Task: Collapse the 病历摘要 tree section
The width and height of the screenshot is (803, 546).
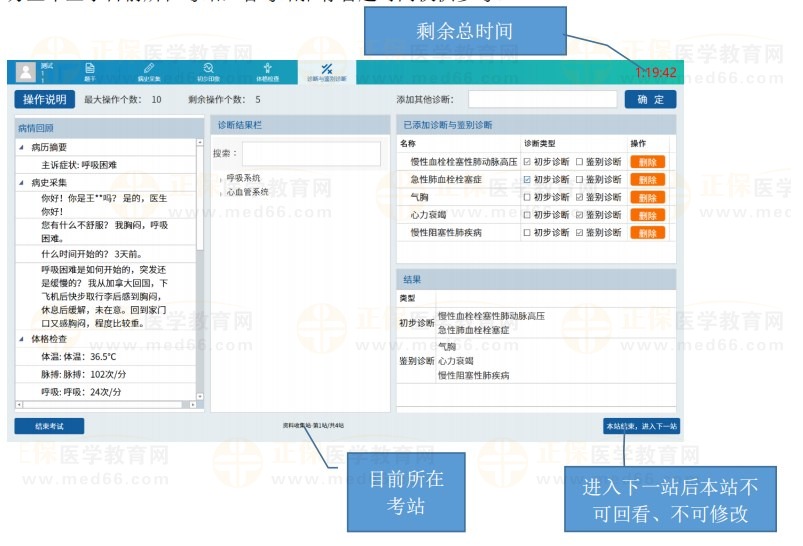Action: [22, 148]
